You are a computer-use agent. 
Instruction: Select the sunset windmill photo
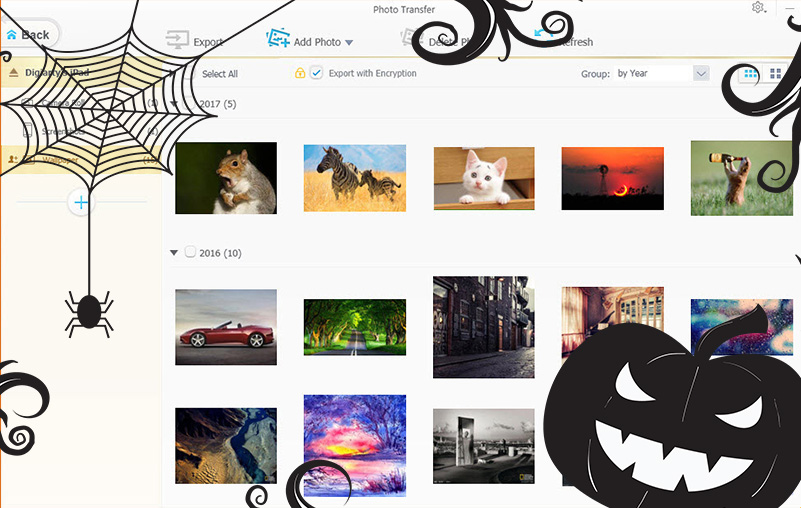612,178
